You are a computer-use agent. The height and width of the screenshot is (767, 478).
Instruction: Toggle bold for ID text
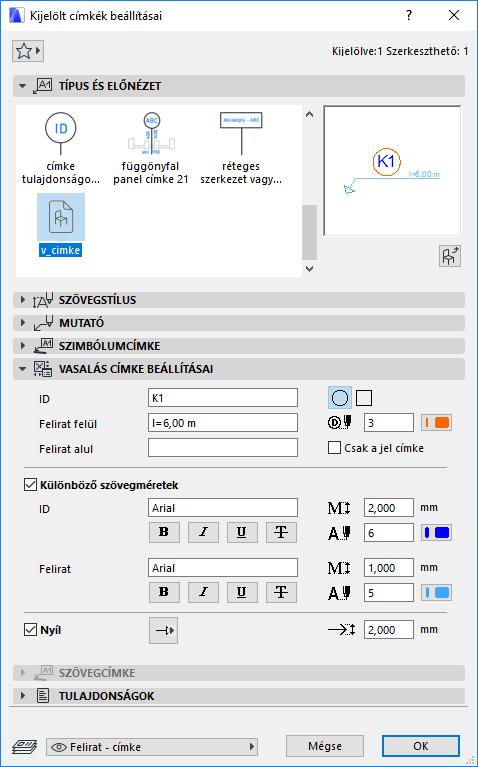click(164, 532)
